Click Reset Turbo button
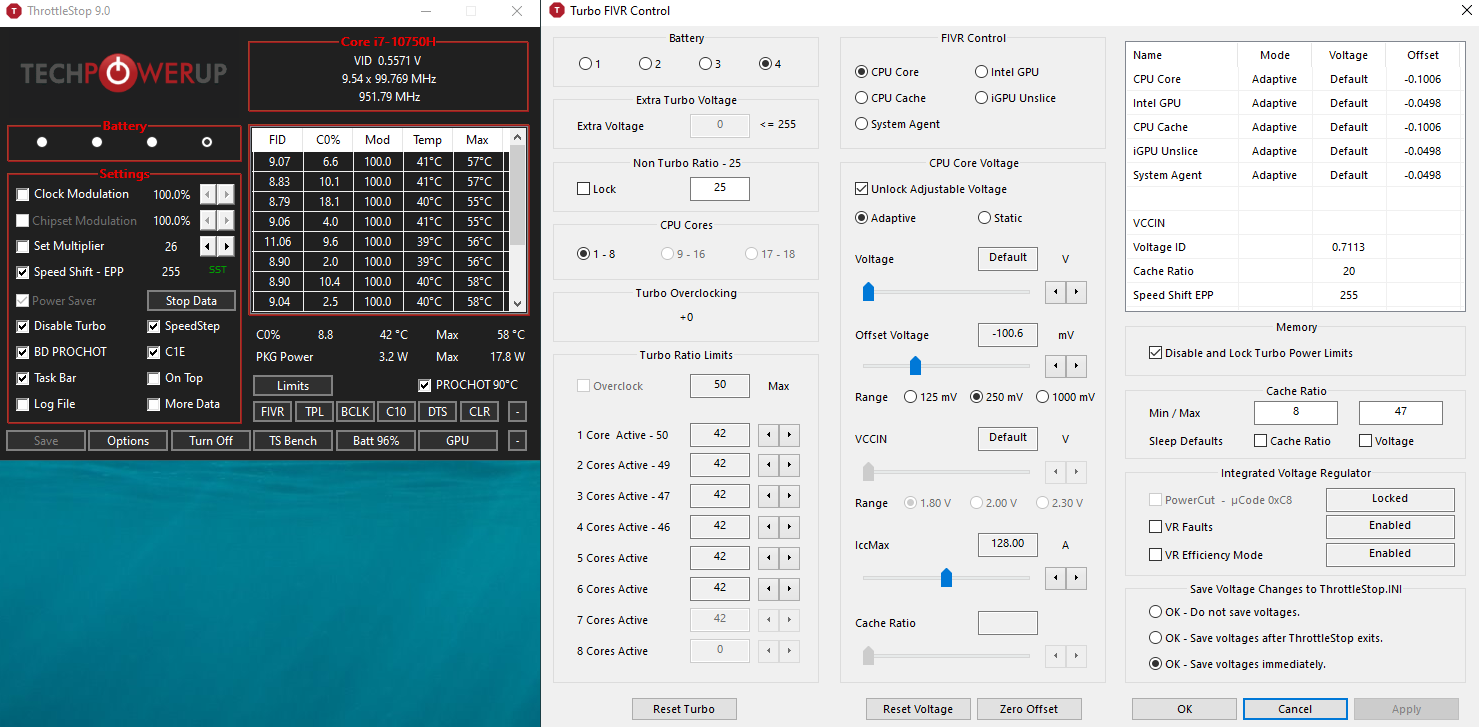Screen dimensions: 1479x727 click(684, 709)
